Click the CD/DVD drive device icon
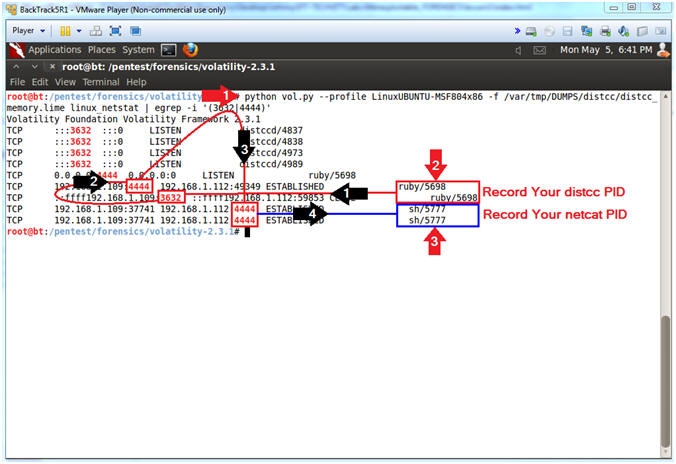 pyautogui.click(x=549, y=31)
